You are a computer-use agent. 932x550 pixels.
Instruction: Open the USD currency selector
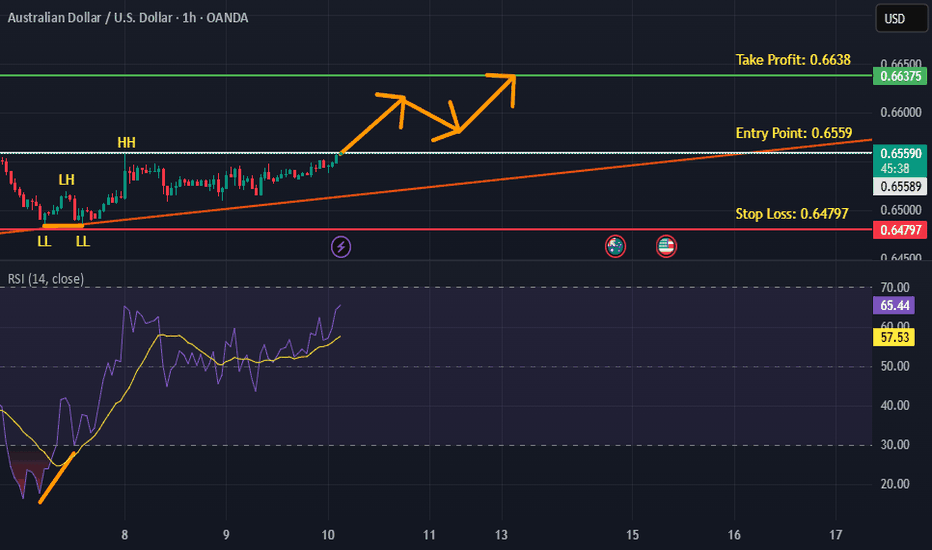click(901, 18)
